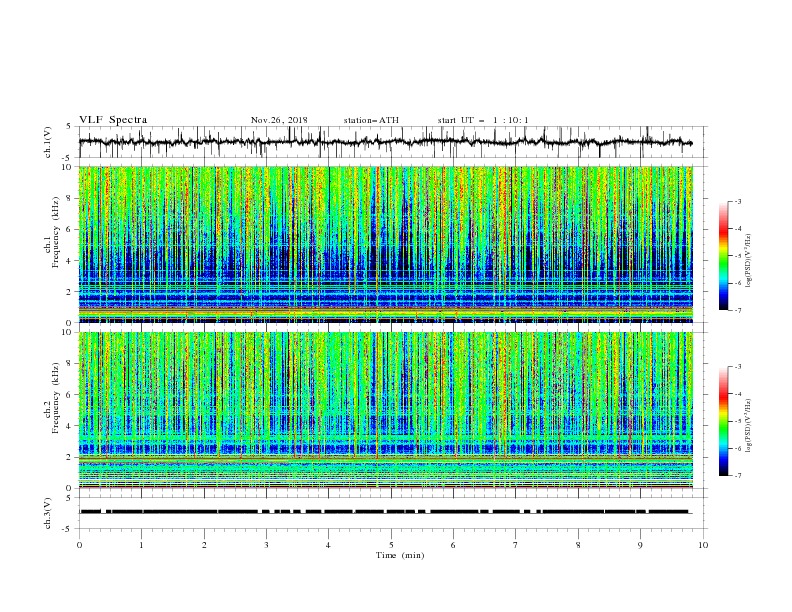Select the date text "Nov.26, 2018"

279,120
